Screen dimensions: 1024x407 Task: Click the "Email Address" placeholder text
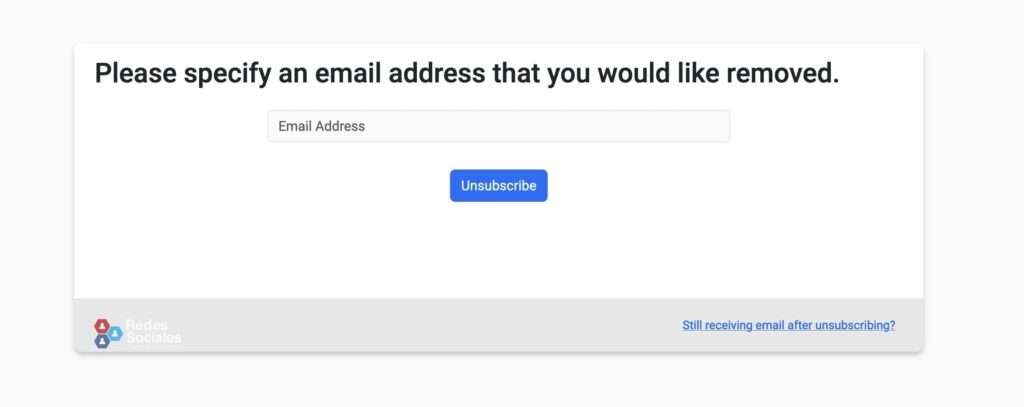pos(321,126)
